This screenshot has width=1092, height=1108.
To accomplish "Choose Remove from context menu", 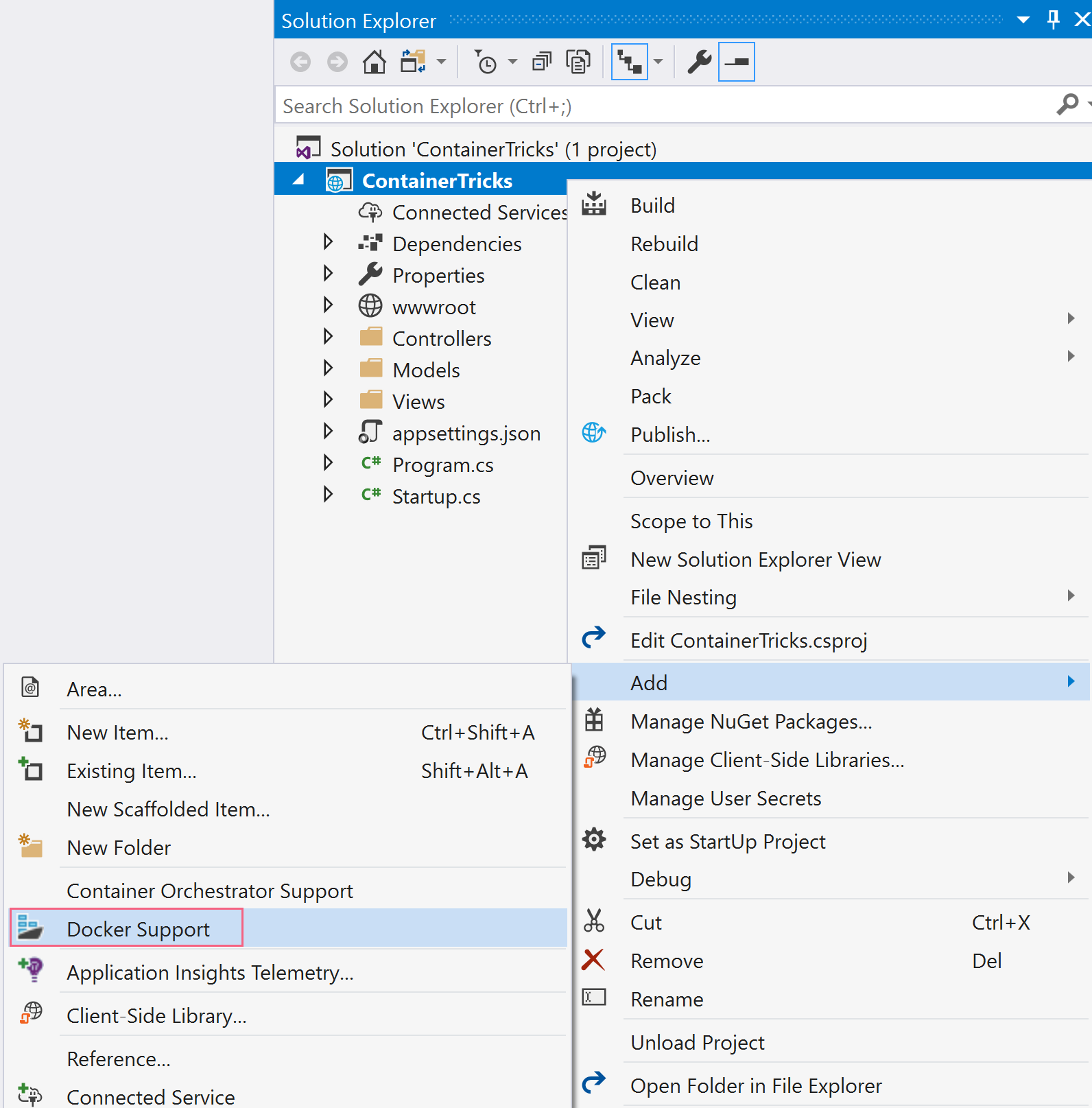I will 829,960.
